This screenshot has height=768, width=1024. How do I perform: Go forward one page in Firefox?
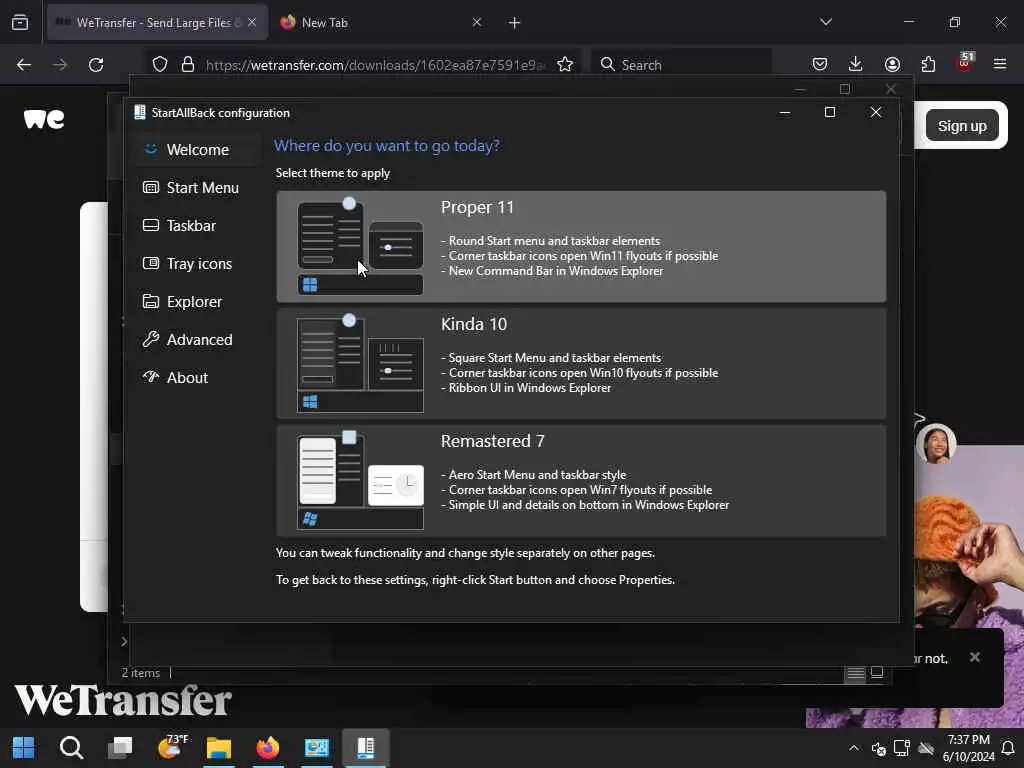[59, 64]
